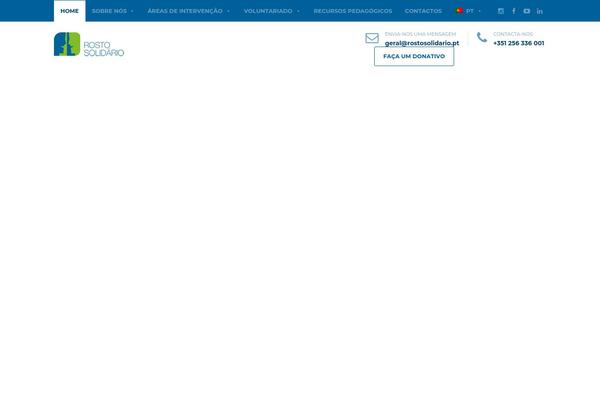600x400 pixels.
Task: Click the phone handset icon
Action: (x=482, y=37)
